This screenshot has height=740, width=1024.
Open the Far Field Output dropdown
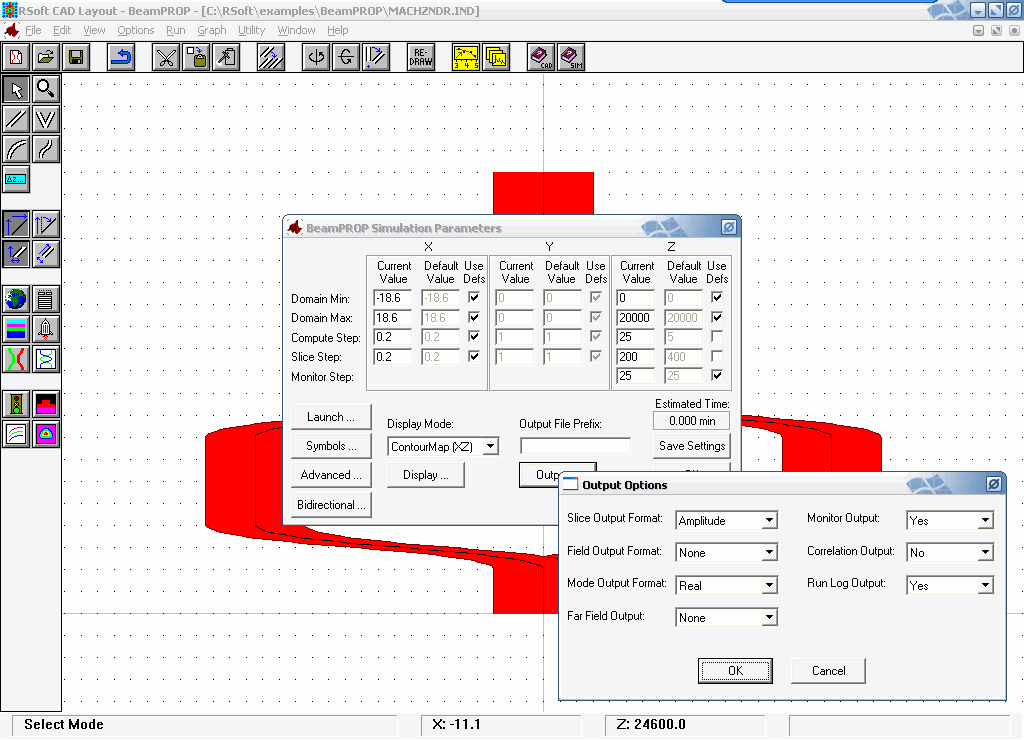[x=770, y=617]
